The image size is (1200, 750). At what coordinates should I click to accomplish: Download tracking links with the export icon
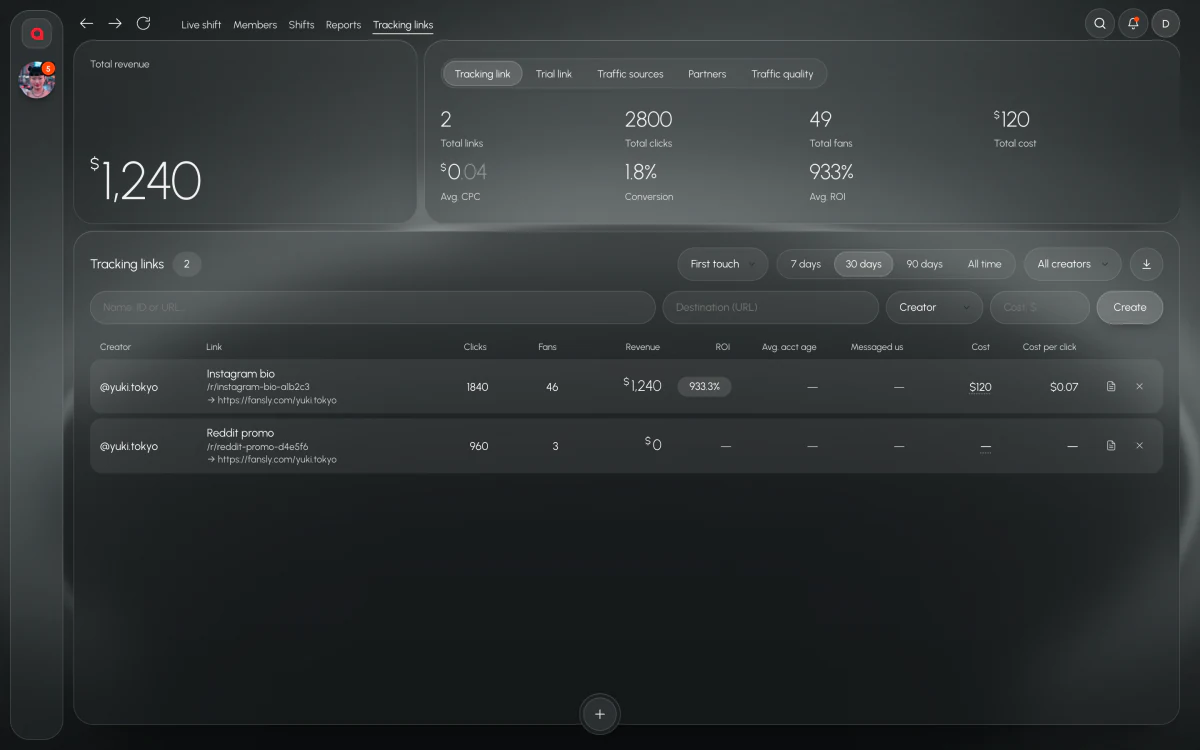pos(1147,264)
